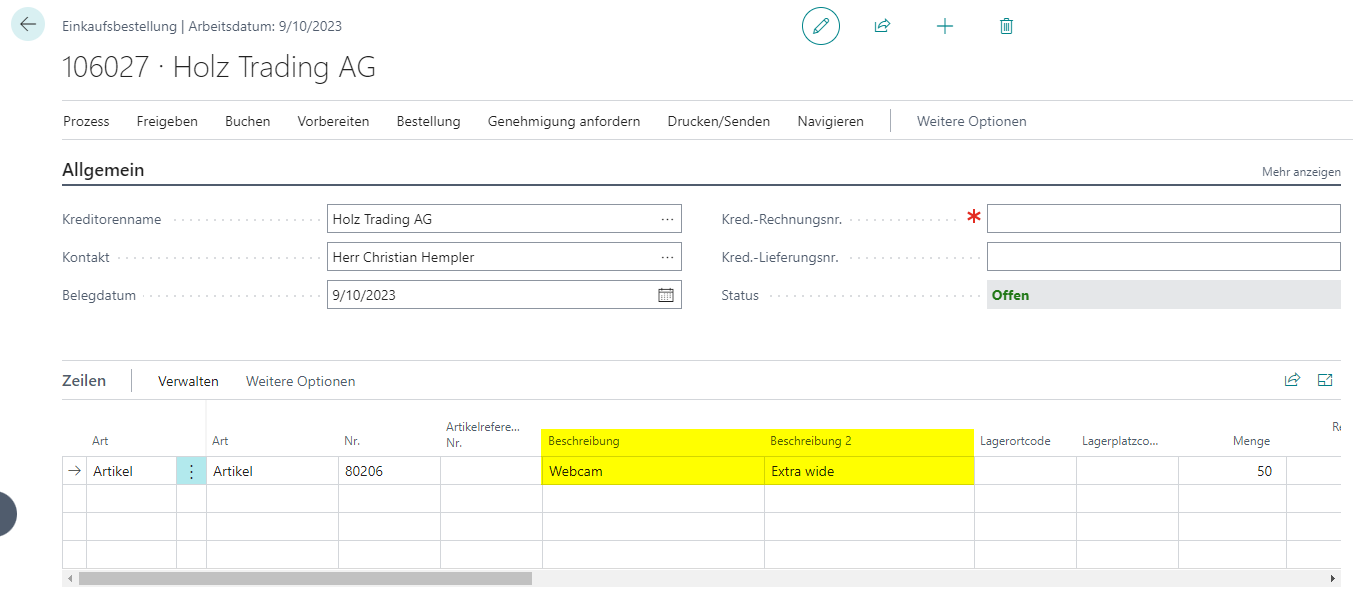Click the pencil edit icon
This screenshot has width=1353, height=594.
pyautogui.click(x=821, y=27)
